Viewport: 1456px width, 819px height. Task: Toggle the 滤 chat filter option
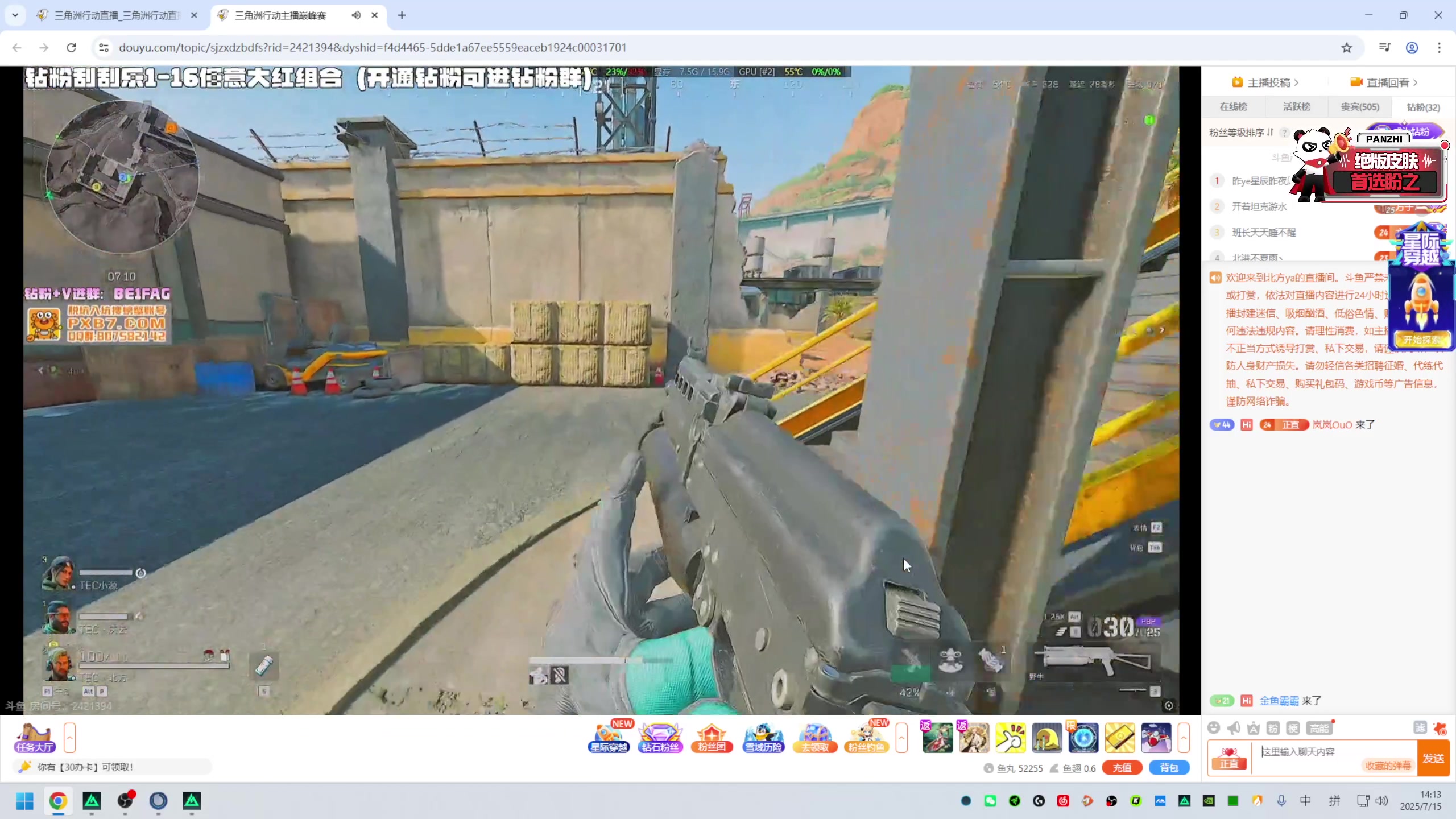tap(1420, 728)
